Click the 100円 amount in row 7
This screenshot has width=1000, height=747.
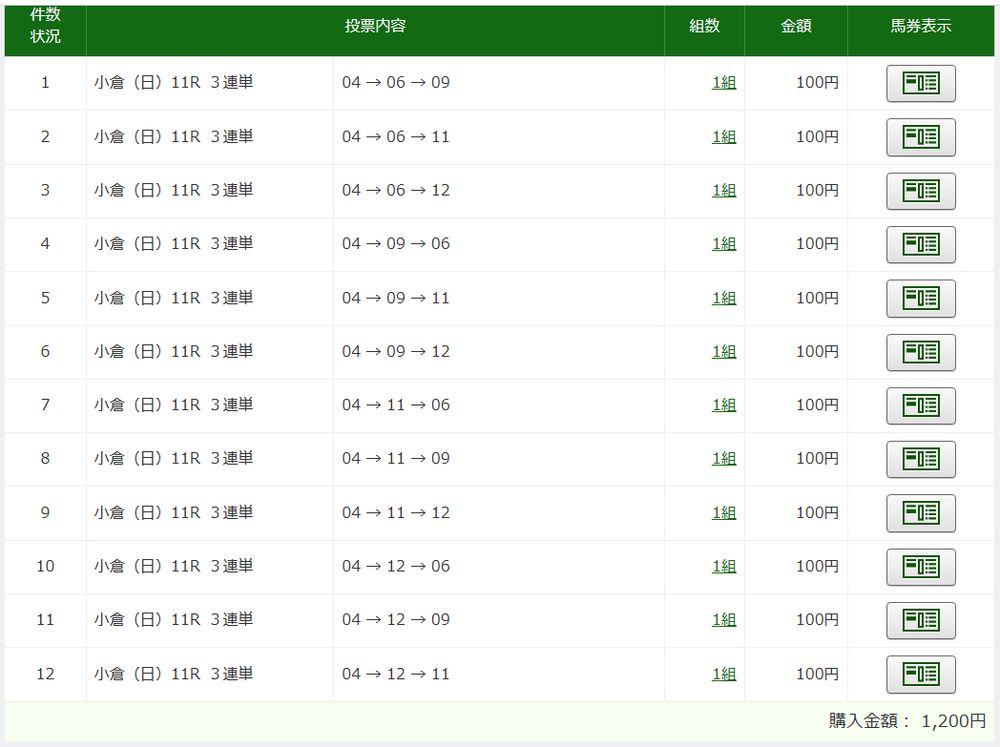(x=818, y=405)
